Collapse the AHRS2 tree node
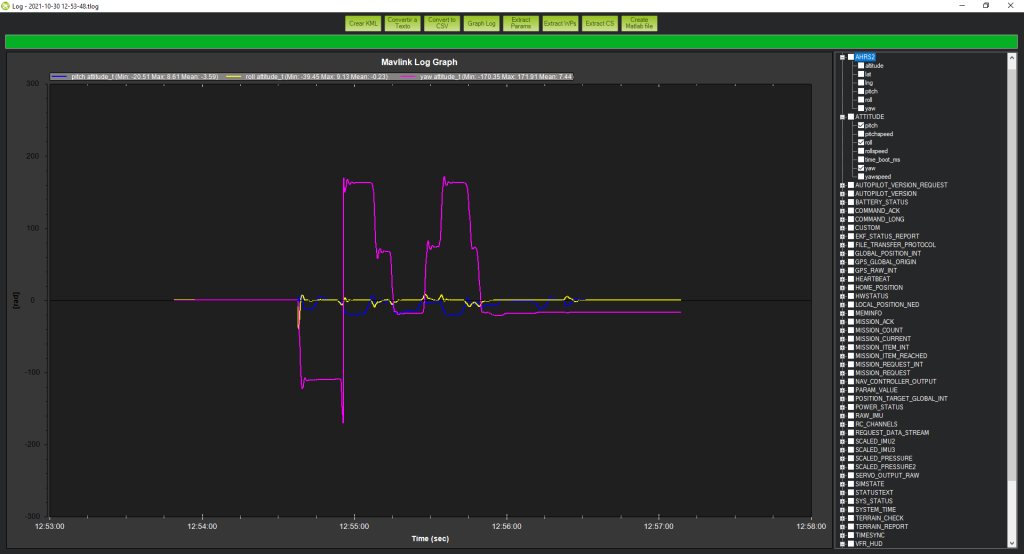This screenshot has height=554, width=1024. coord(842,57)
